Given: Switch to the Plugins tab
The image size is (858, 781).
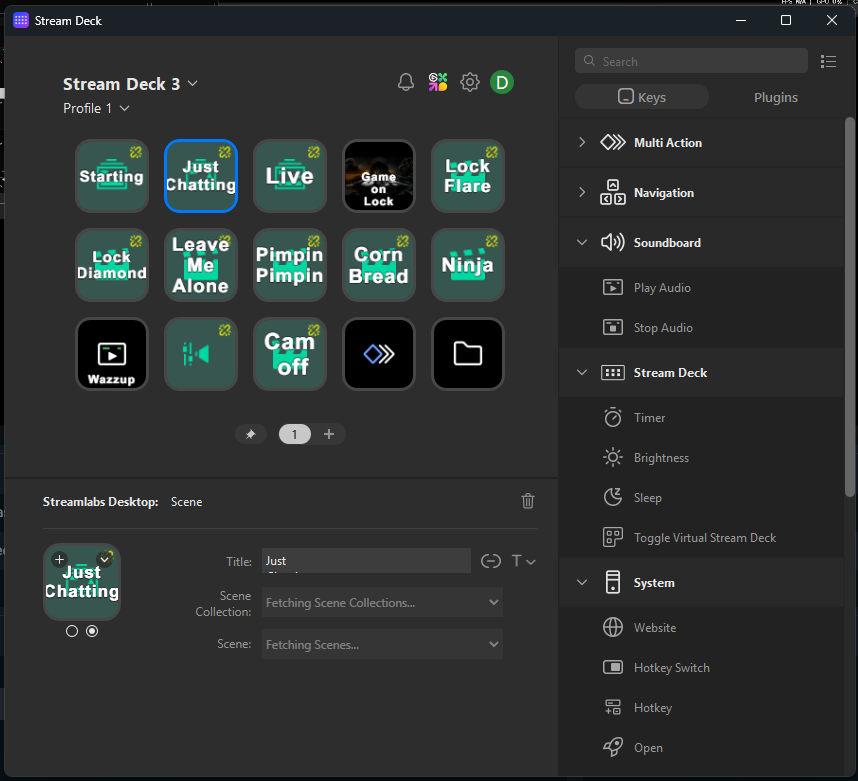Looking at the screenshot, I should (x=775, y=98).
